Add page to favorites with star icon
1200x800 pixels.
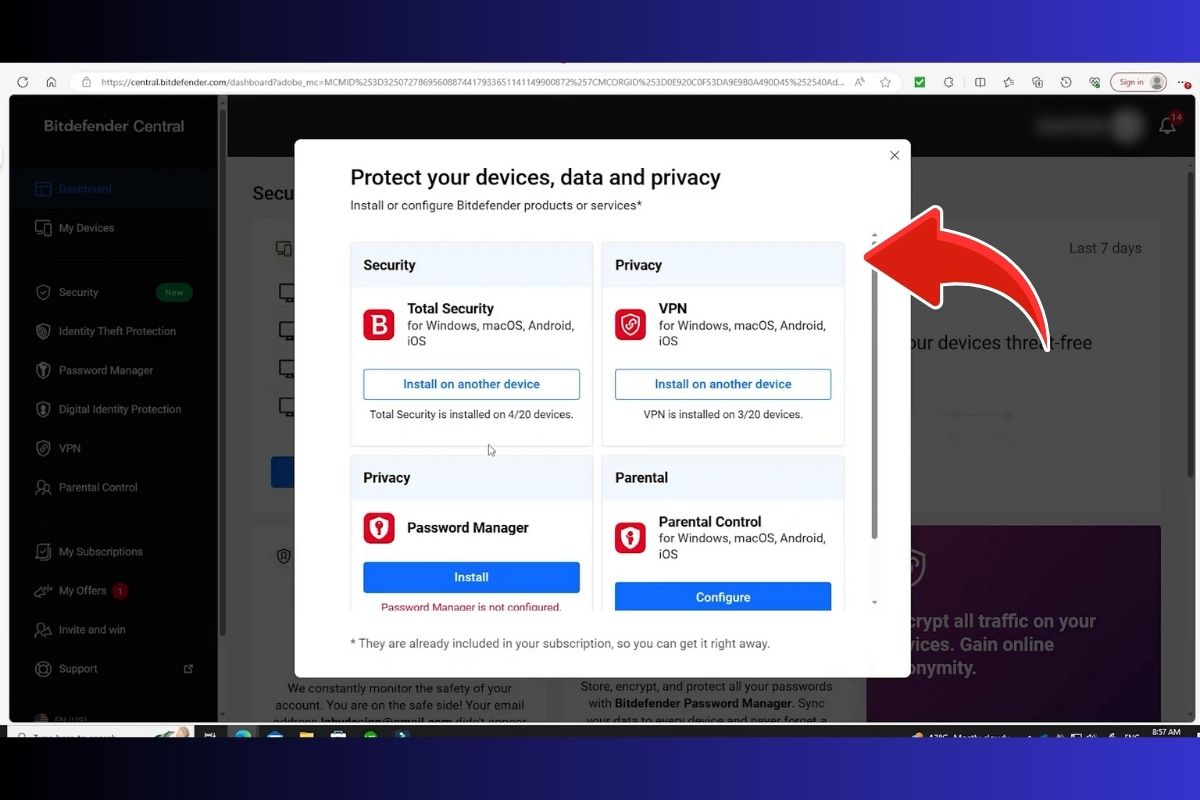point(885,82)
